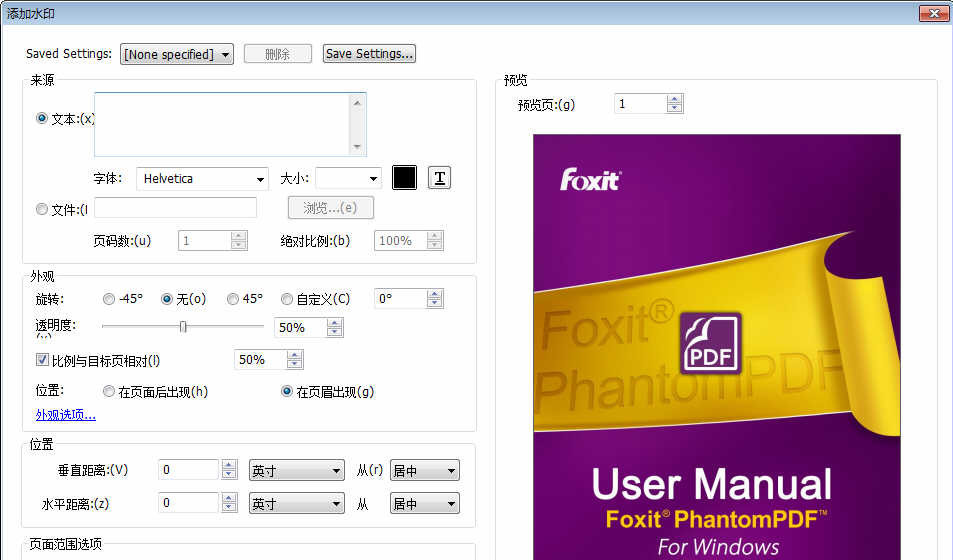953x560 pixels.
Task: Click the 水平距离 value field
Action: pyautogui.click(x=189, y=503)
